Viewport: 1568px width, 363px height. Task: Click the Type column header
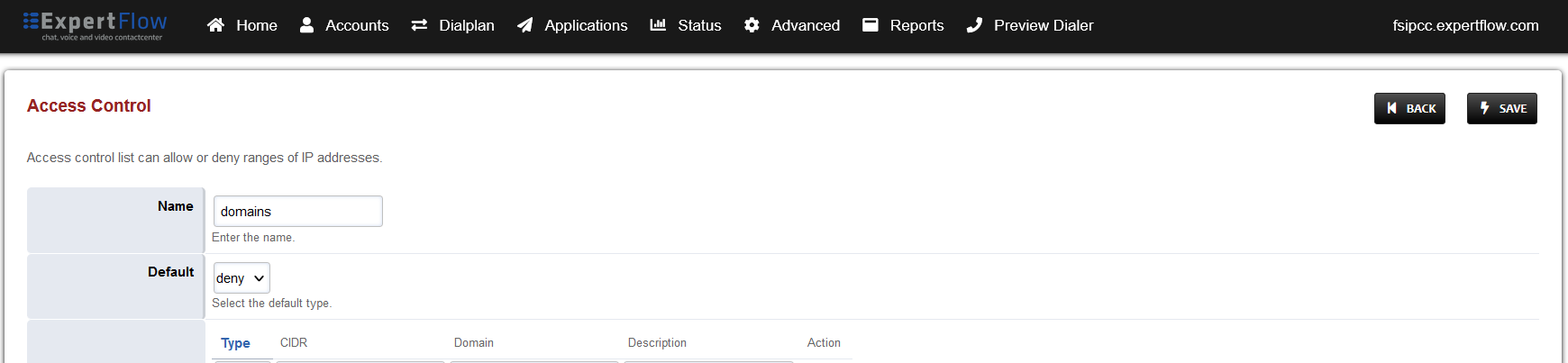point(235,343)
